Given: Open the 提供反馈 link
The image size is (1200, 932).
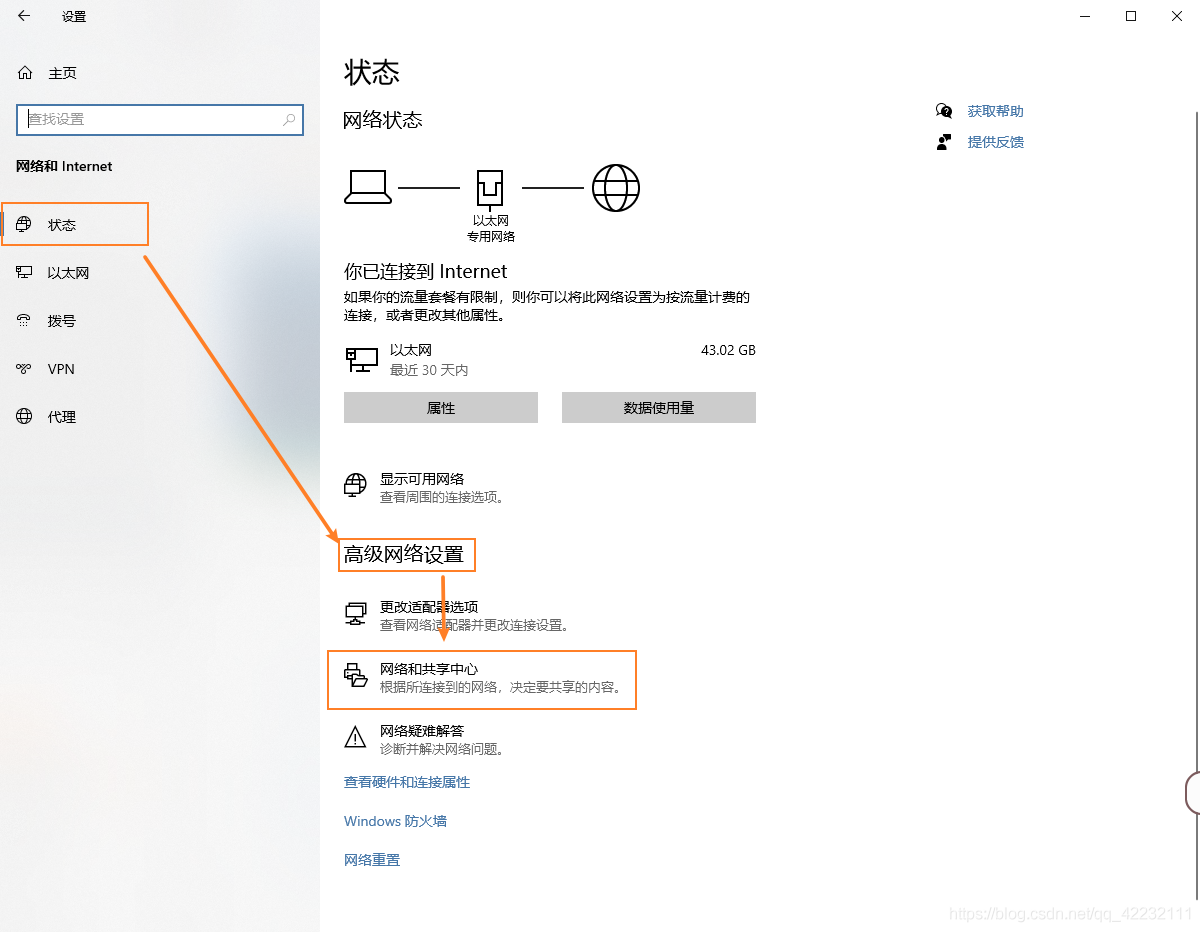Looking at the screenshot, I should coord(995,142).
